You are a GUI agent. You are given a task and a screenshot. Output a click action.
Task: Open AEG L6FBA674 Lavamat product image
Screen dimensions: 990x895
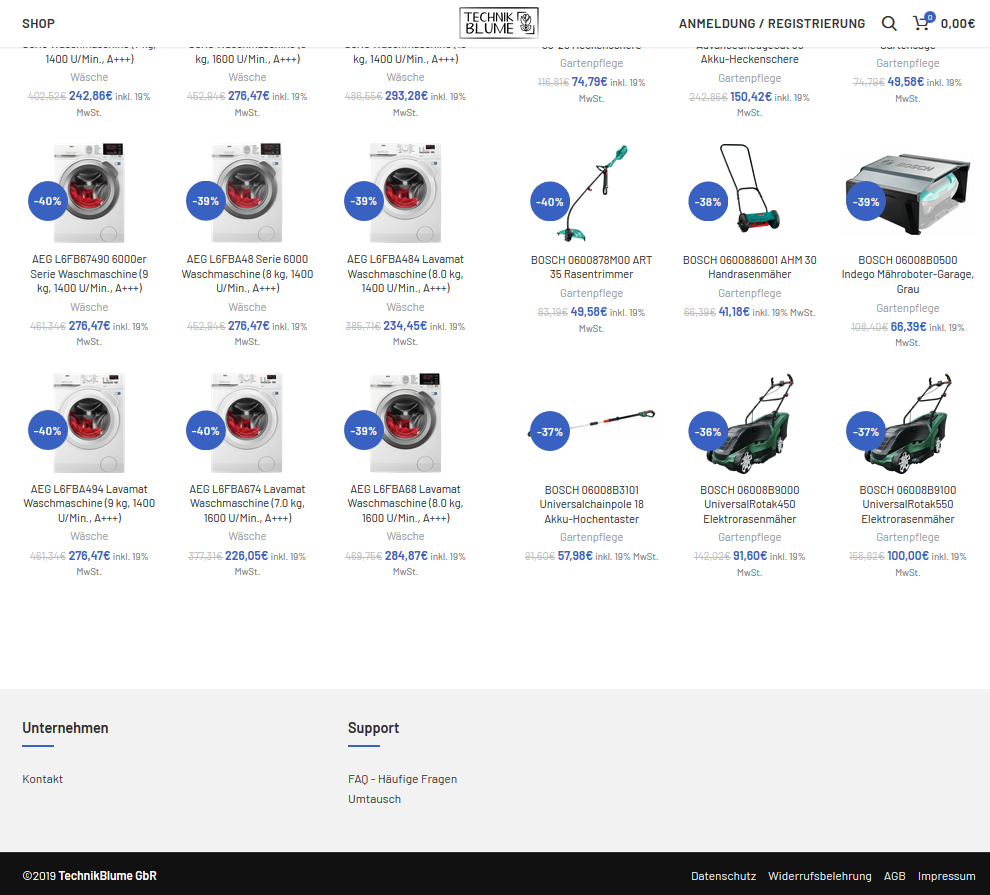click(247, 422)
